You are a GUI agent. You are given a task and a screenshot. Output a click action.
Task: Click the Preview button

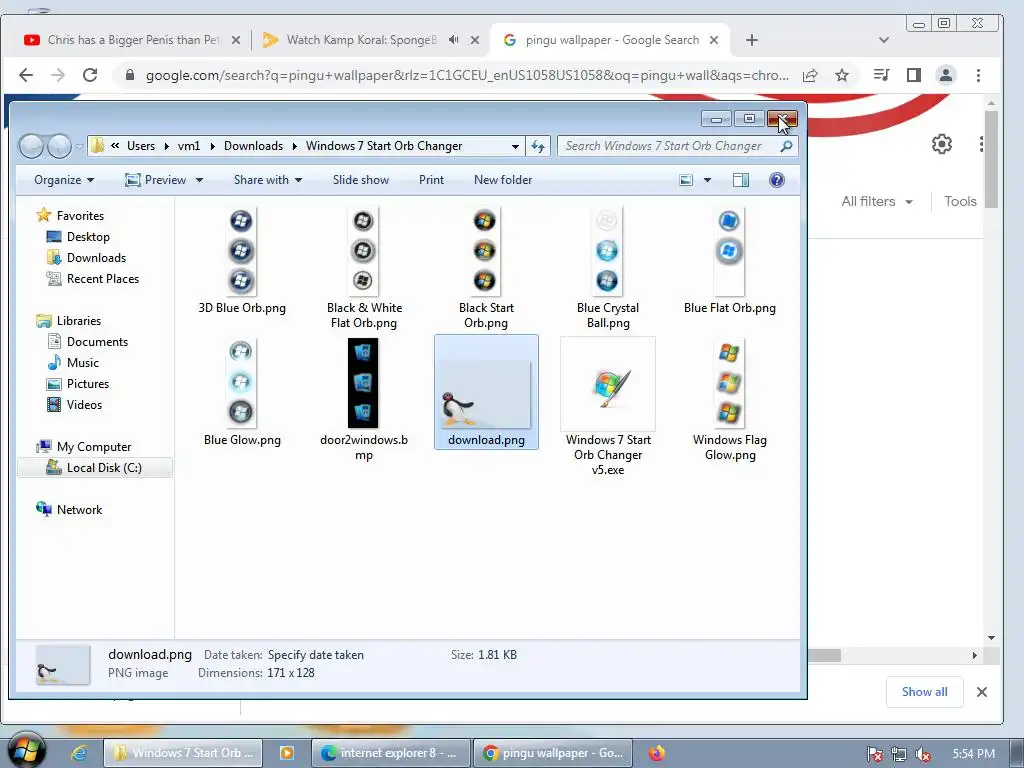tap(155, 180)
